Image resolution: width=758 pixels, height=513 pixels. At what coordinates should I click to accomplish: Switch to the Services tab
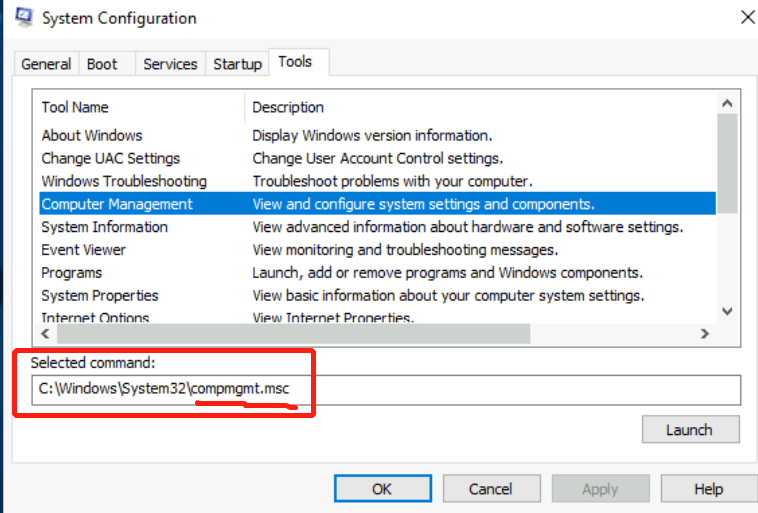[170, 64]
